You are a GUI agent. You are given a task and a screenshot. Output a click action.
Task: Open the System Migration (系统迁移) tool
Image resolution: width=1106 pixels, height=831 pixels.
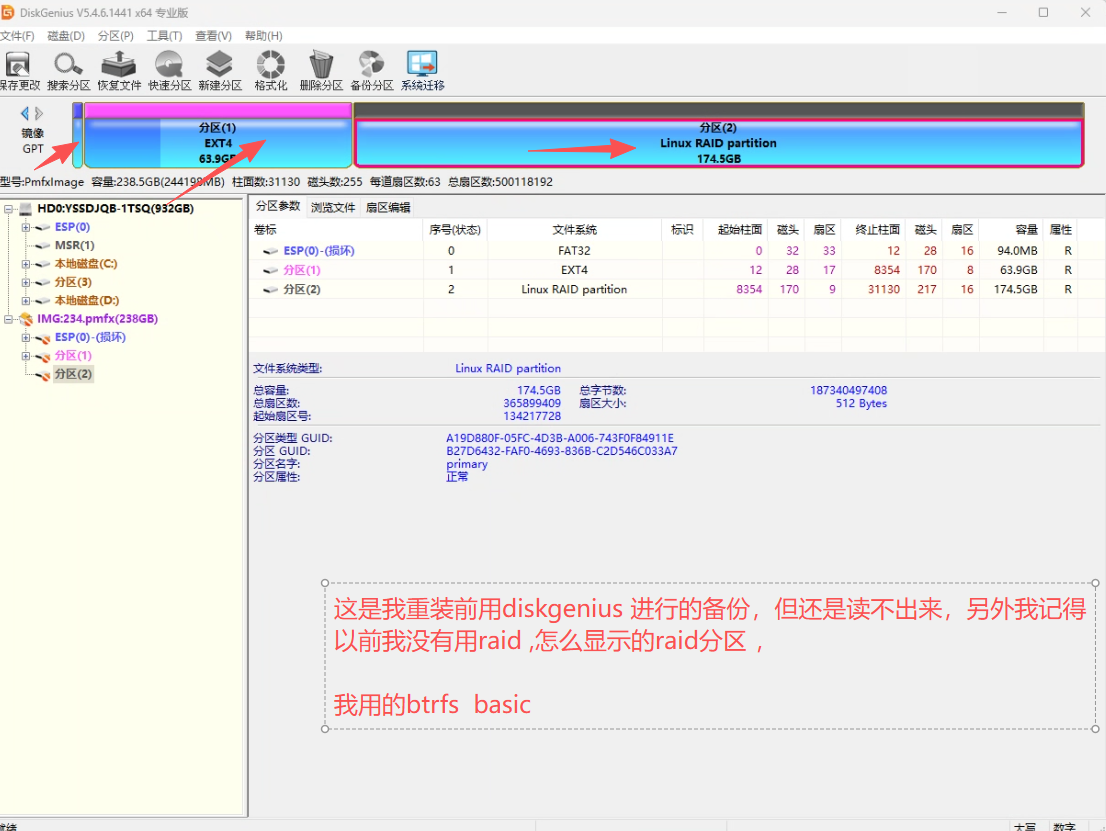(422, 64)
